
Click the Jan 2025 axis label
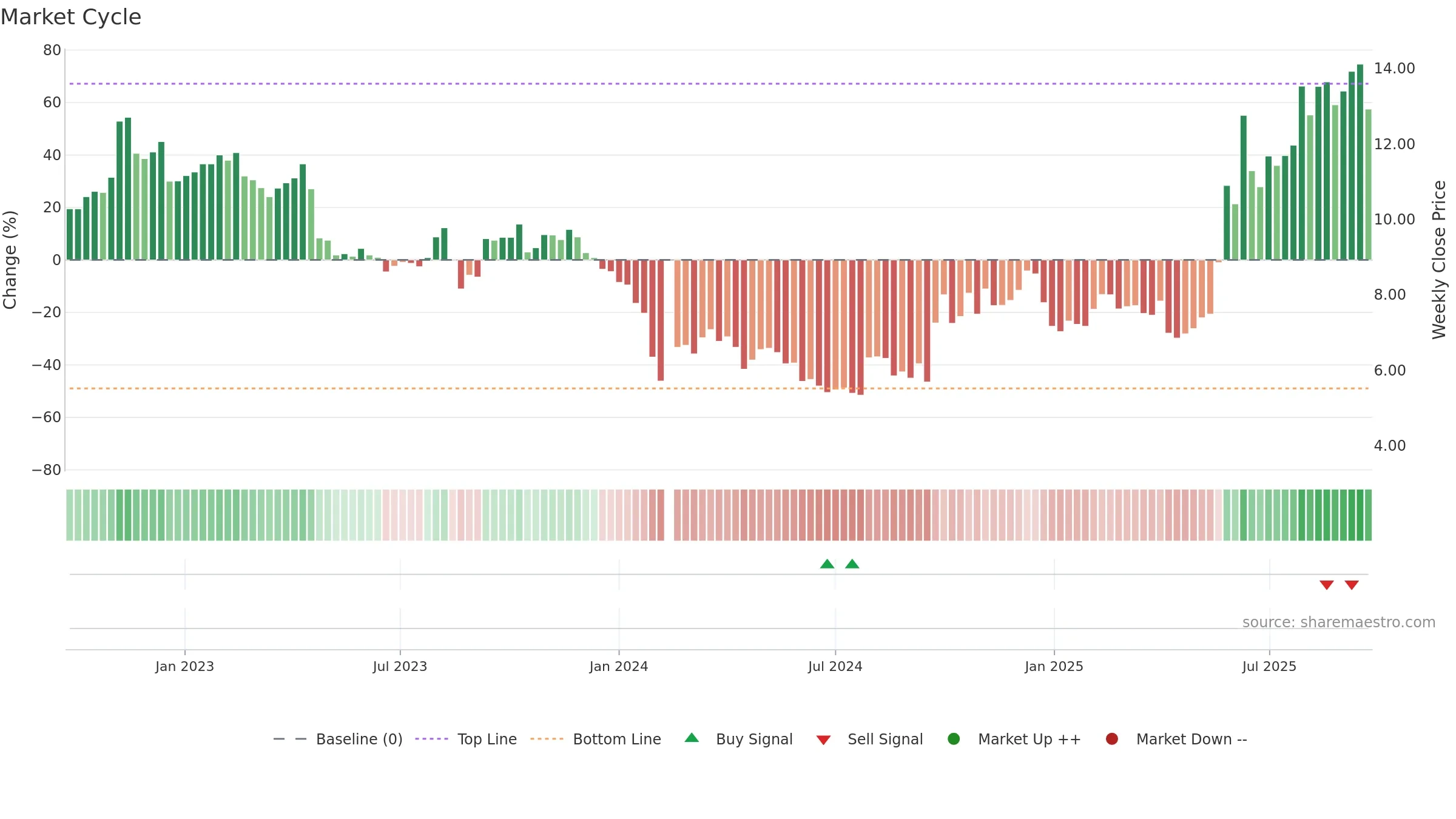click(1054, 667)
